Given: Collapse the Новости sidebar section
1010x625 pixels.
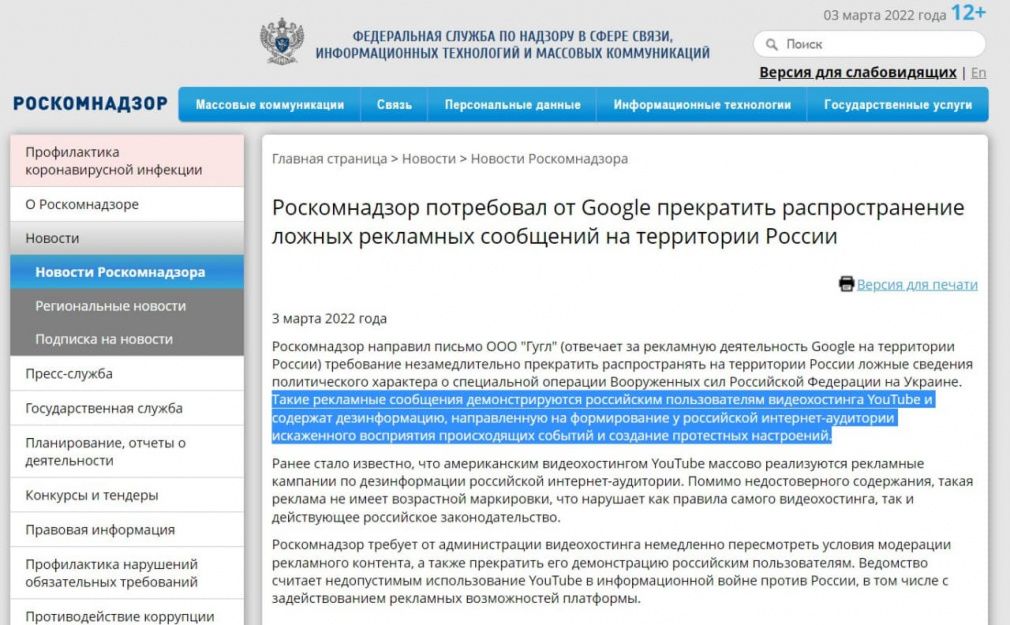Looking at the screenshot, I should tap(52, 238).
